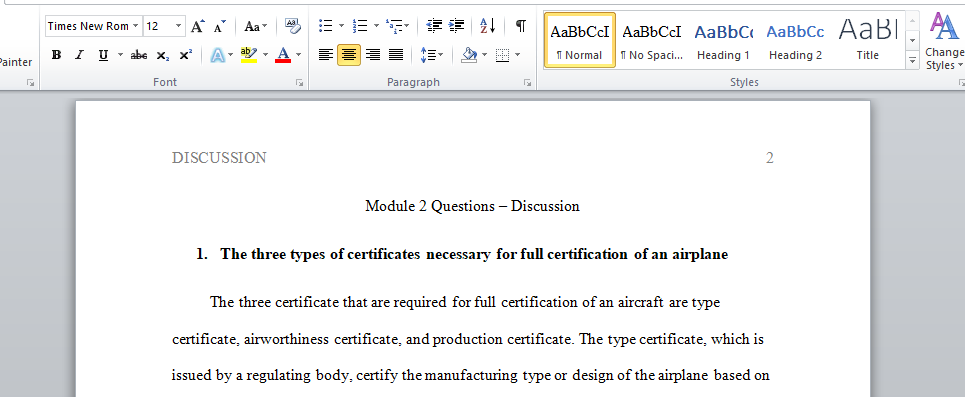Click the numbered heading about three certificates
Viewport: 965px width, 397px height.
(462, 254)
